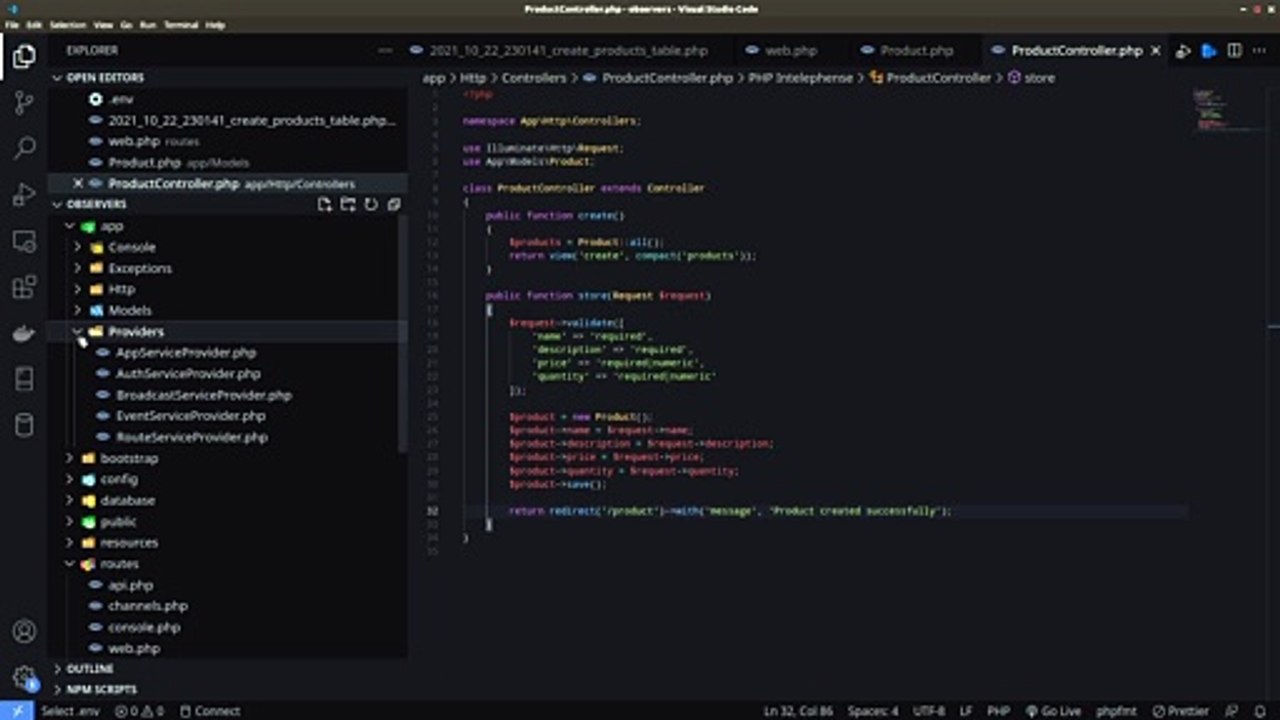Click UTF-8 encoding in status bar

929,711
